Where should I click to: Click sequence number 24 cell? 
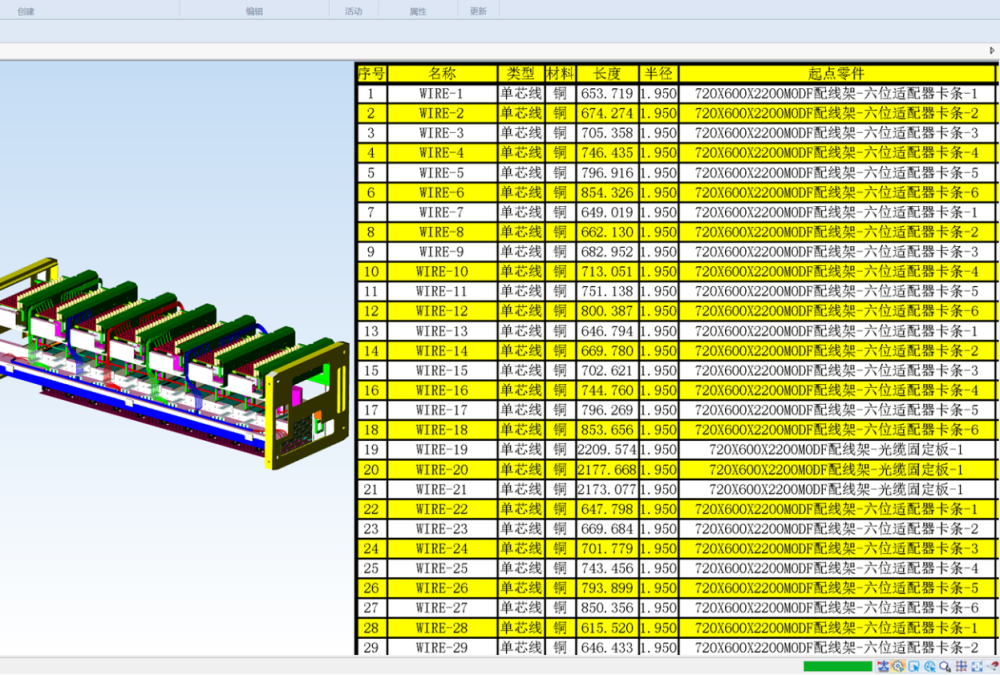coord(371,549)
